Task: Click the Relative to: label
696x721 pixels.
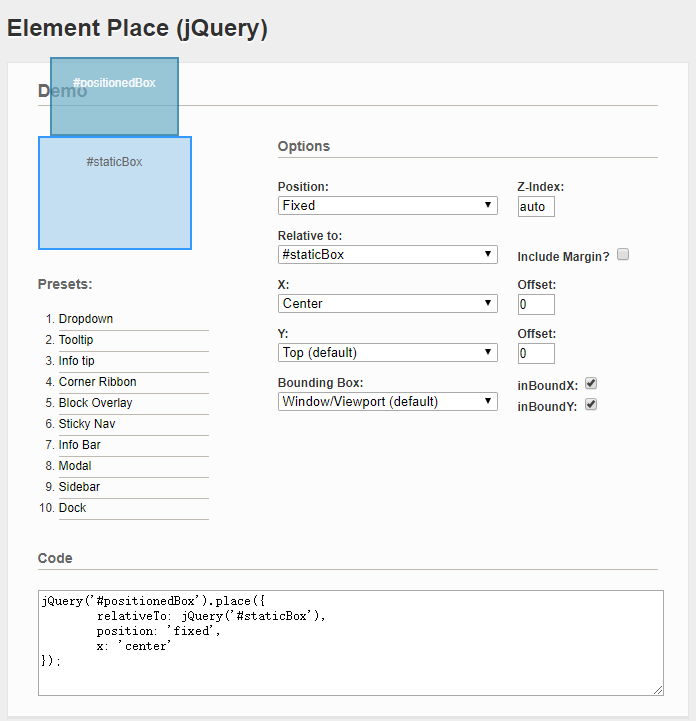Action: 310,236
